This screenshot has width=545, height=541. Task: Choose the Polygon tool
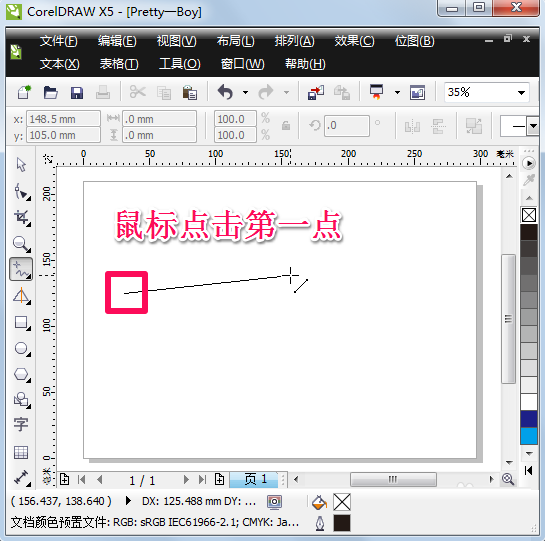[x=22, y=375]
